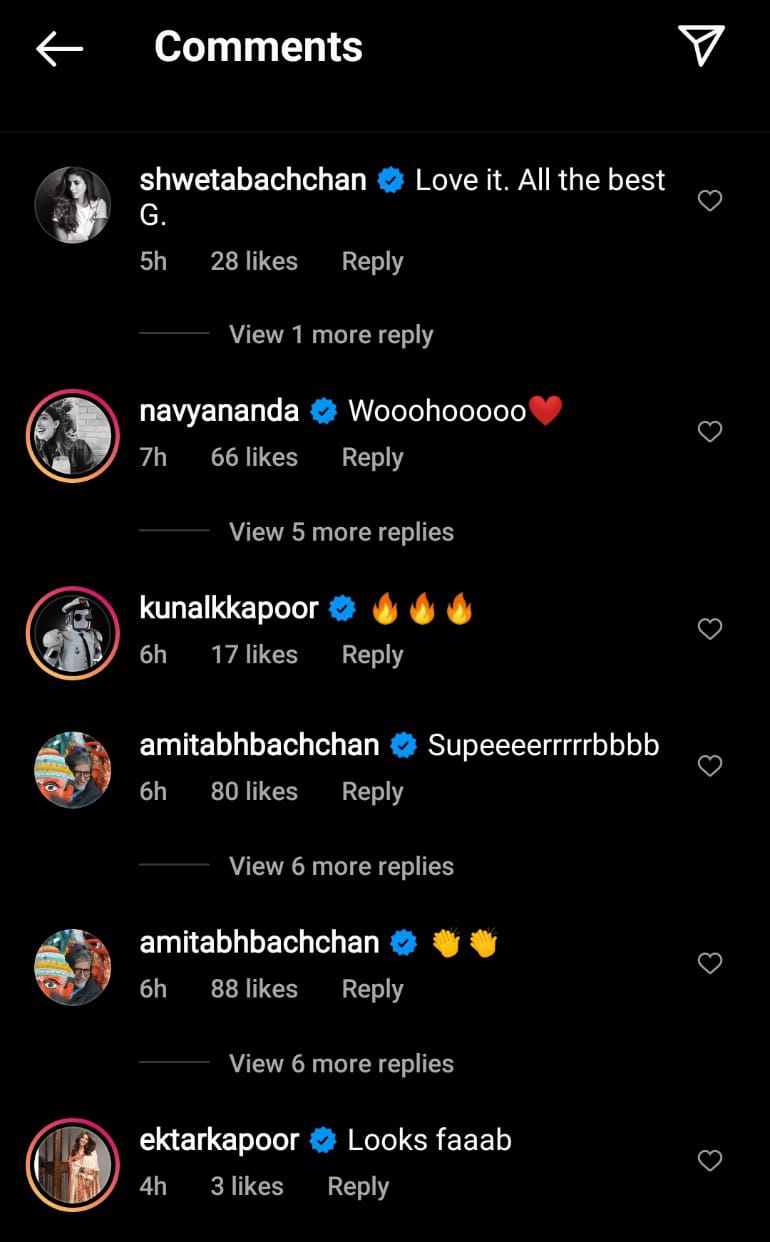The height and width of the screenshot is (1242, 770).
Task: Open the shwetabachchan username link
Action: [x=252, y=181]
